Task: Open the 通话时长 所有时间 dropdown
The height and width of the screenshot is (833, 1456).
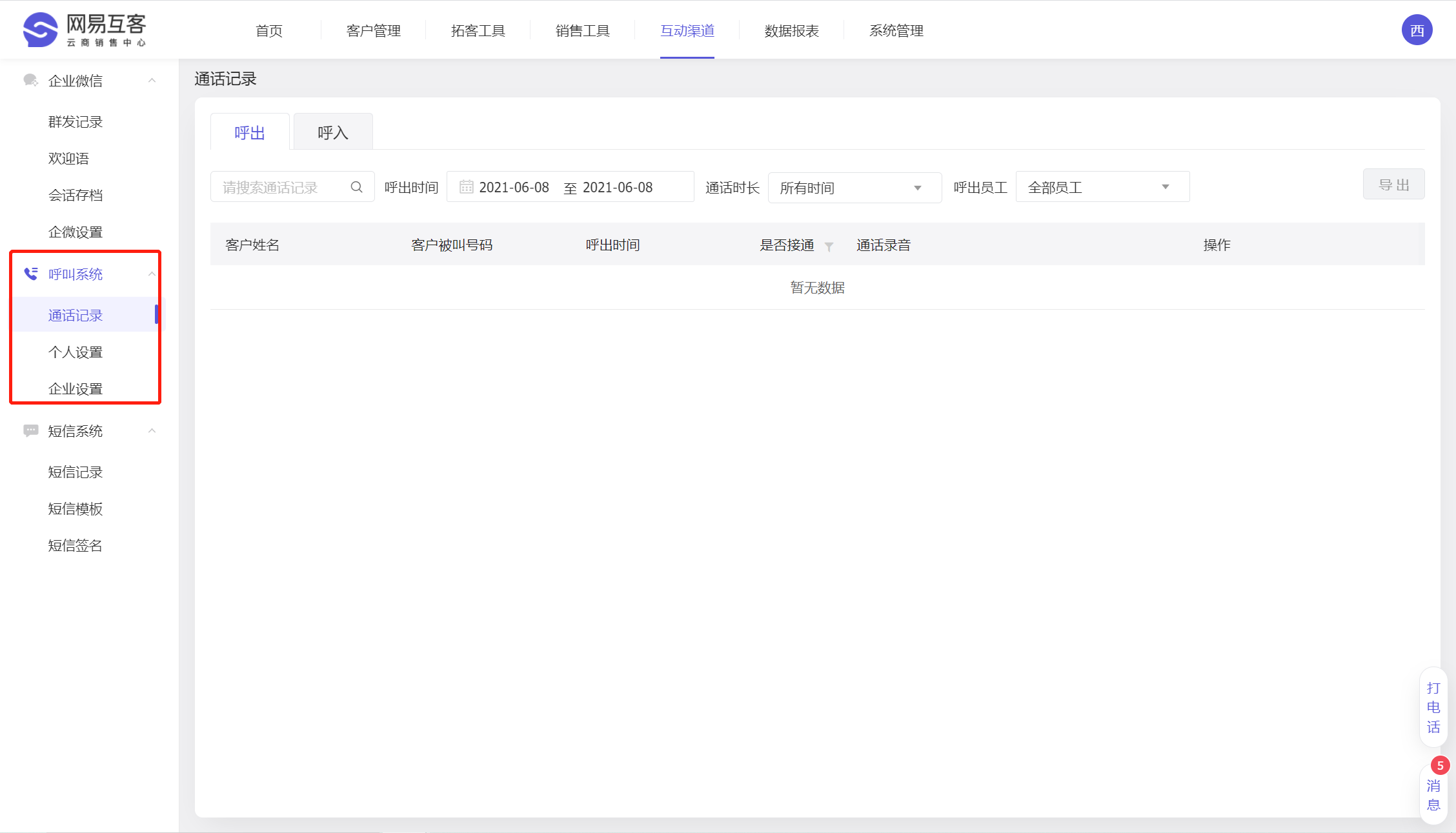Action: tap(854, 188)
